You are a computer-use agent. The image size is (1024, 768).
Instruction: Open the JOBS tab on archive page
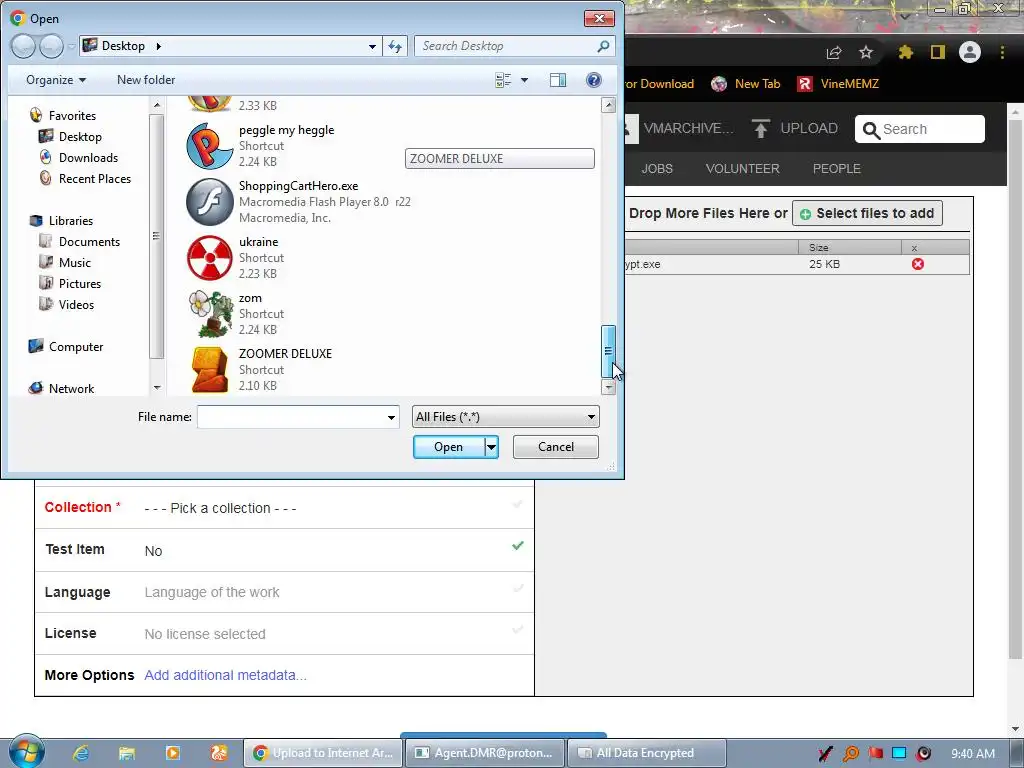pyautogui.click(x=657, y=168)
